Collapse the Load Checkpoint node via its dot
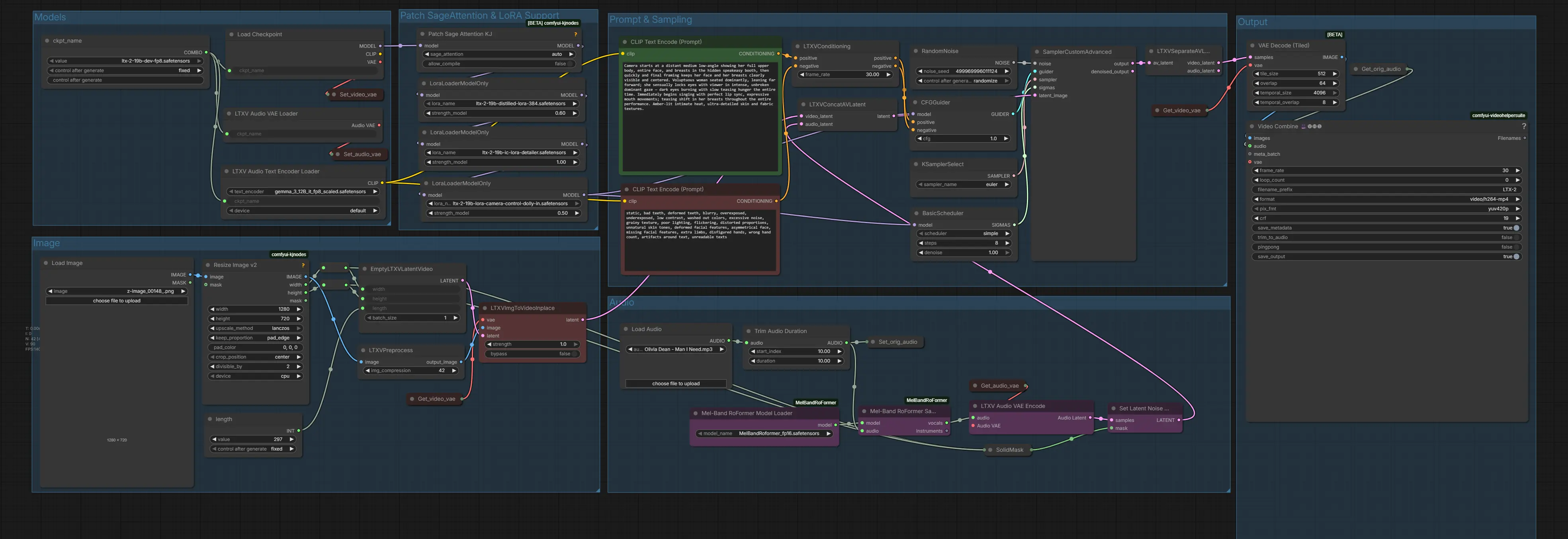Screen dimensions: 1568x539 tap(231, 35)
